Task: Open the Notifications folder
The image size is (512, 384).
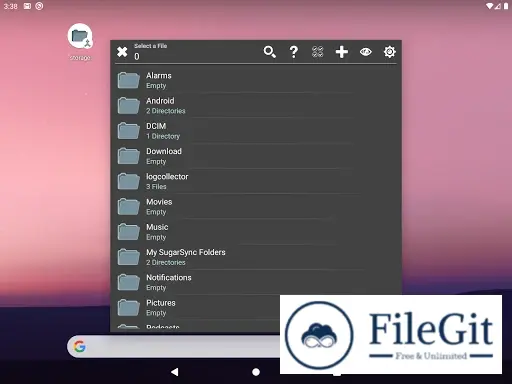Action: click(256, 282)
